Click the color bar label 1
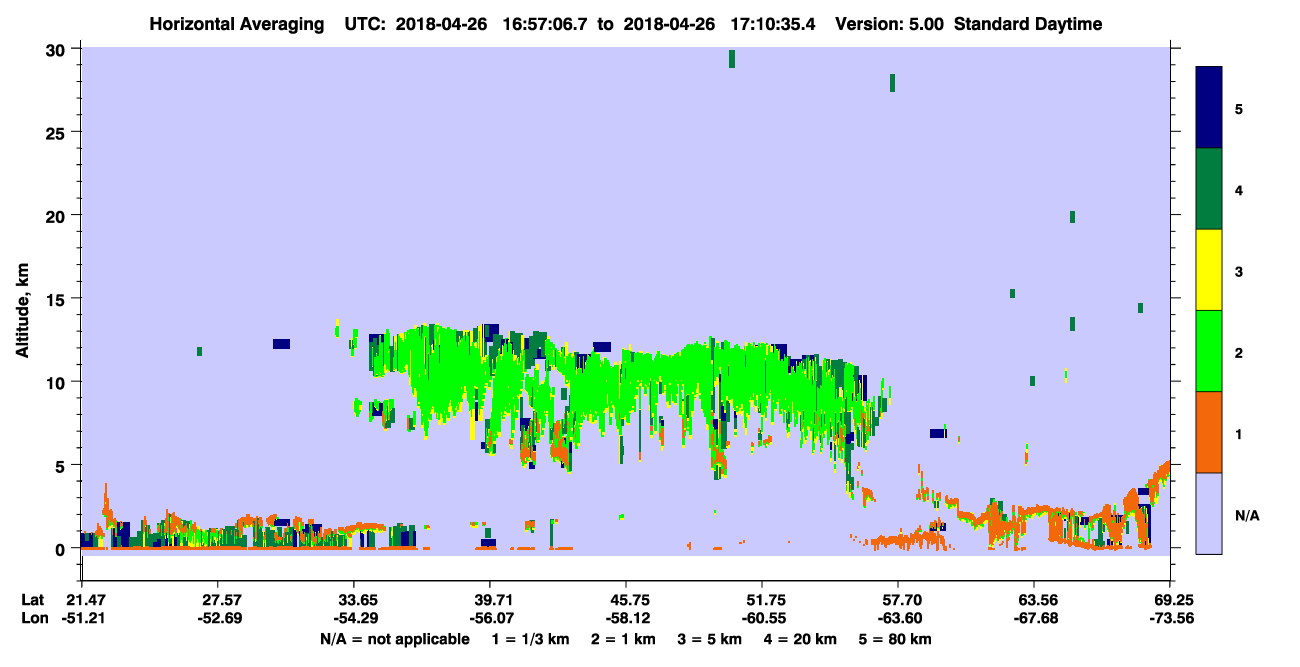This screenshot has height=667, width=1300. 1238,432
